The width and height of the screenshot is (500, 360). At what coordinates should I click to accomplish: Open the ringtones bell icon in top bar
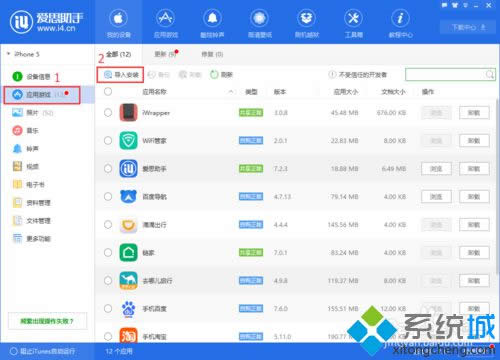[x=212, y=18]
